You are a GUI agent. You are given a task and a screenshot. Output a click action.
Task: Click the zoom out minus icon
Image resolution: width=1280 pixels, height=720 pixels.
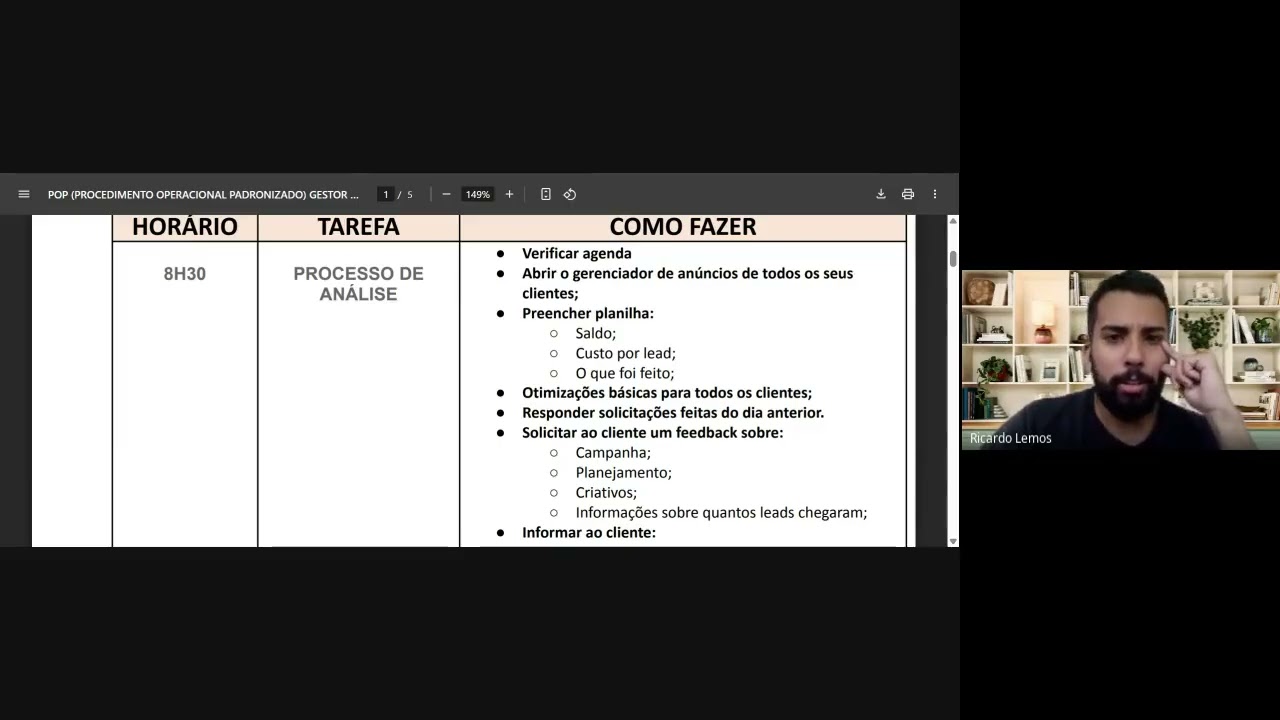pos(446,194)
